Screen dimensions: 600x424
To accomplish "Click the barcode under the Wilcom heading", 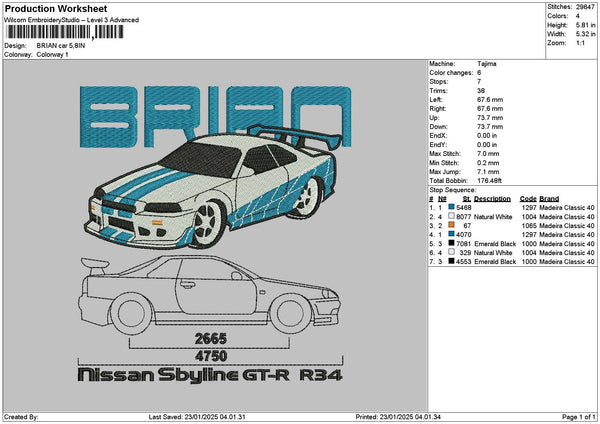I will [65, 32].
